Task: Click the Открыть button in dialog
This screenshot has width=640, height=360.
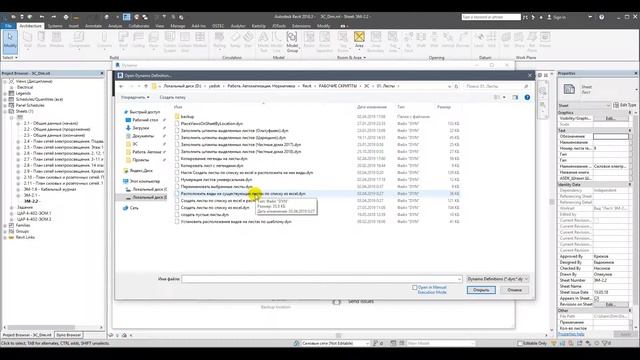Action: [481, 290]
